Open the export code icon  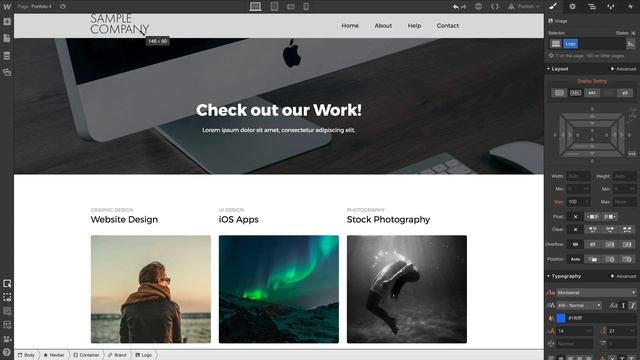[495, 7]
